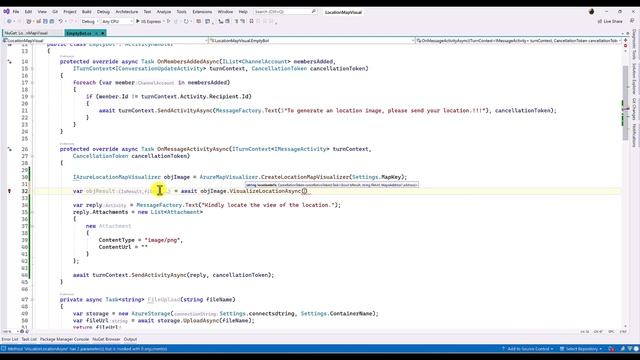Start debugging with IIS Express
The image size is (640, 360).
tap(149, 21)
